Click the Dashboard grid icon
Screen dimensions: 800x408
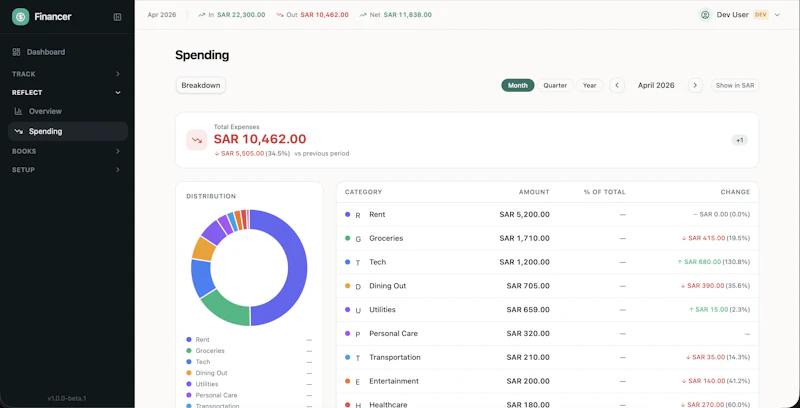click(x=16, y=52)
